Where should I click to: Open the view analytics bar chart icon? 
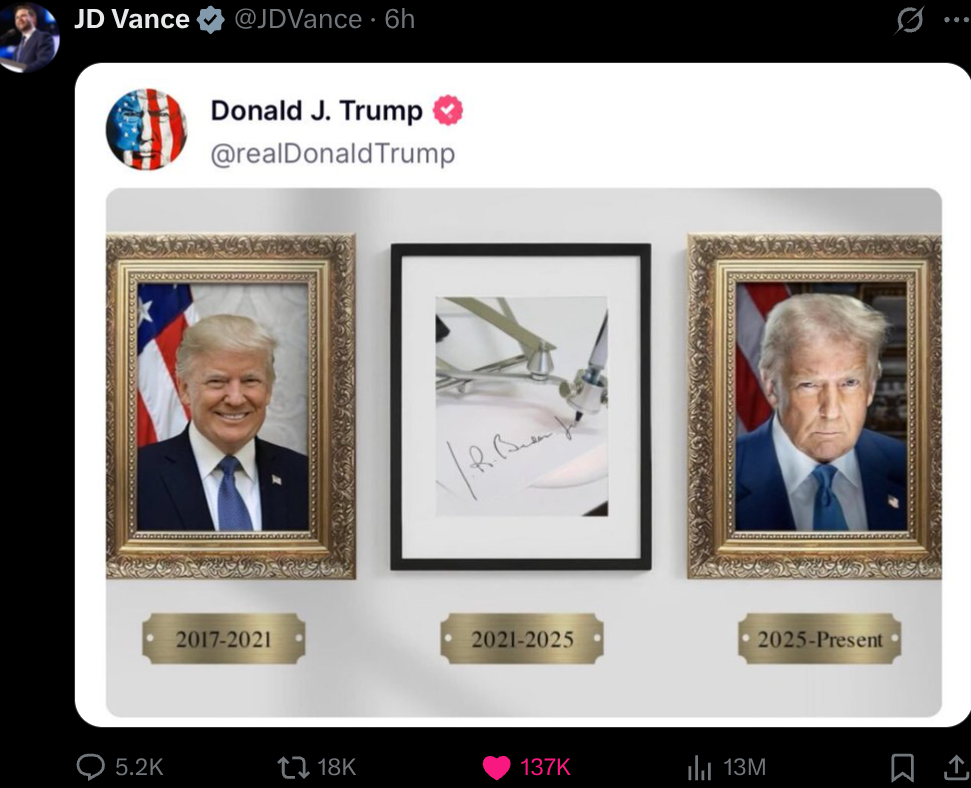[x=700, y=768]
